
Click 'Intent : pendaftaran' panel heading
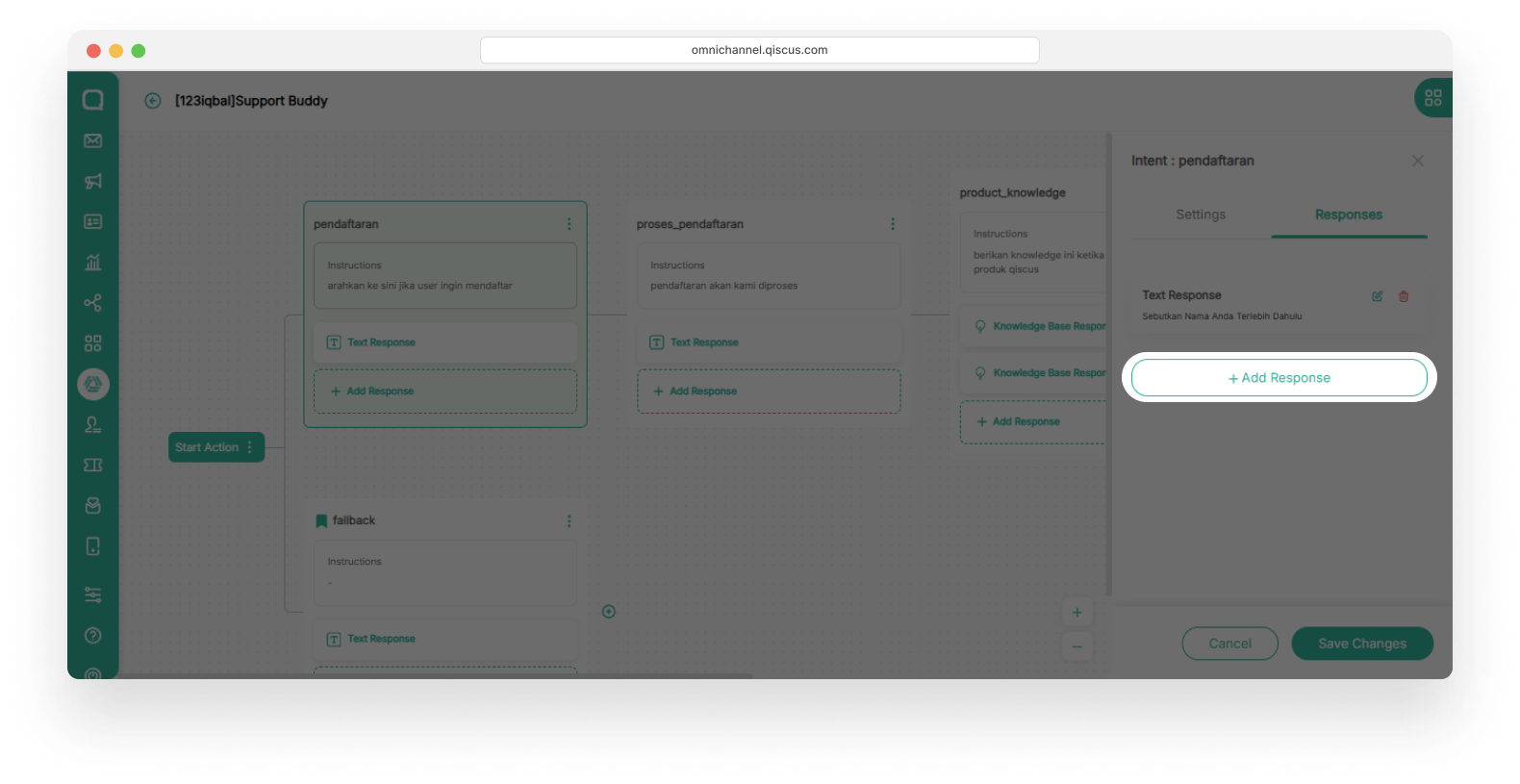pos(1193,161)
